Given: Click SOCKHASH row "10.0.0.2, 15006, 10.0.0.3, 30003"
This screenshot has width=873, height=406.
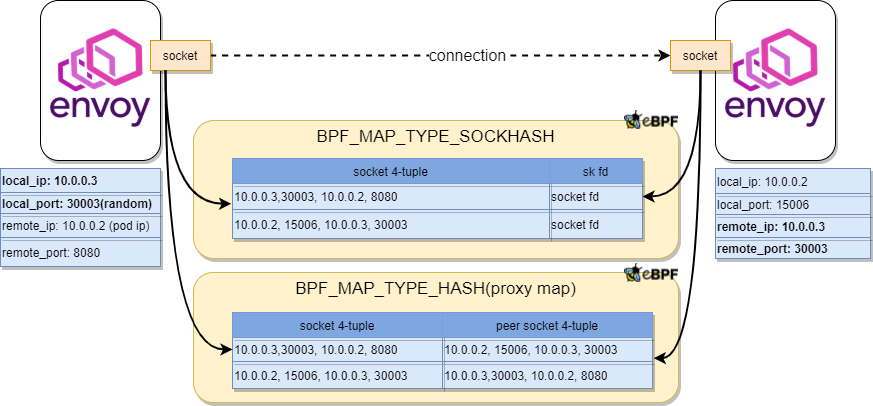Looking at the screenshot, I should point(390,225).
